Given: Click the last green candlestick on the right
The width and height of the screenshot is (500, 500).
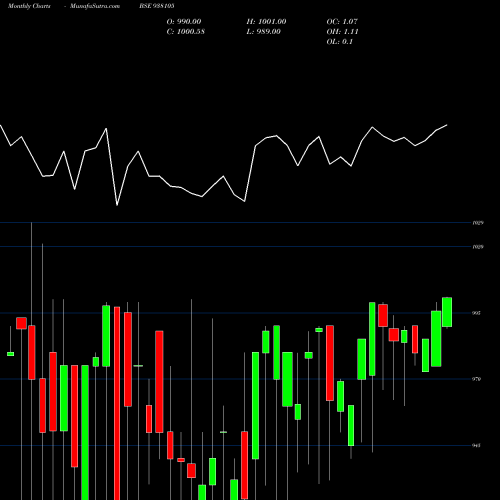Looking at the screenshot, I should click(447, 312).
